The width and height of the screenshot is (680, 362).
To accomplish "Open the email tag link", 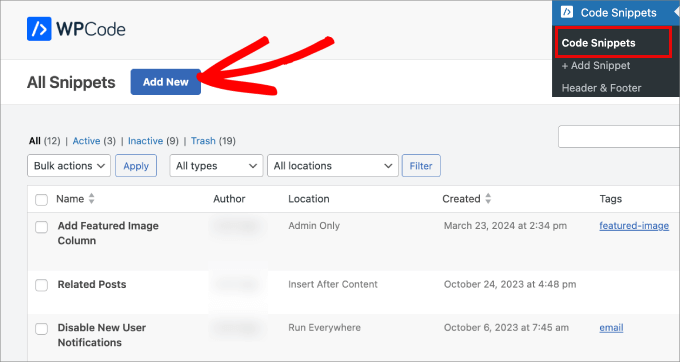I will click(x=611, y=328).
